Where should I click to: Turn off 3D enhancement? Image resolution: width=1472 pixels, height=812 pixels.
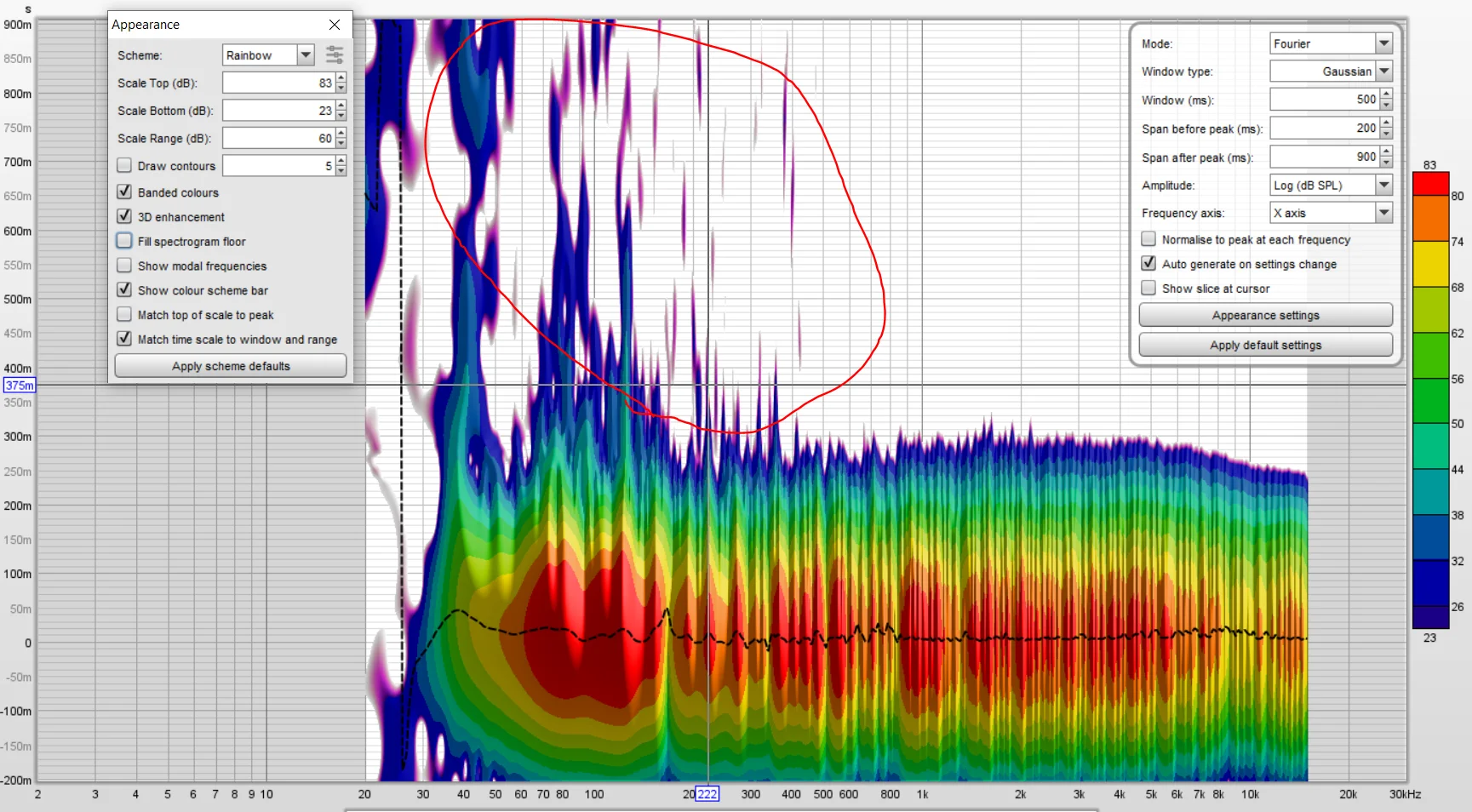[x=124, y=216]
